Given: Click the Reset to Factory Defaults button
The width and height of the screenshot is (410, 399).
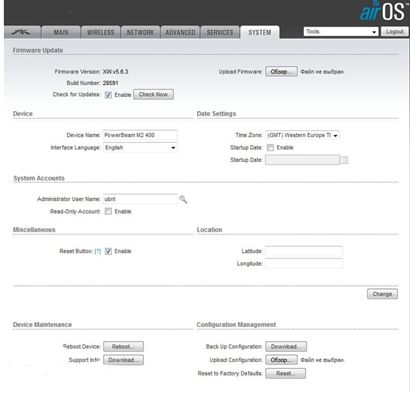Looking at the screenshot, I should coord(285,373).
